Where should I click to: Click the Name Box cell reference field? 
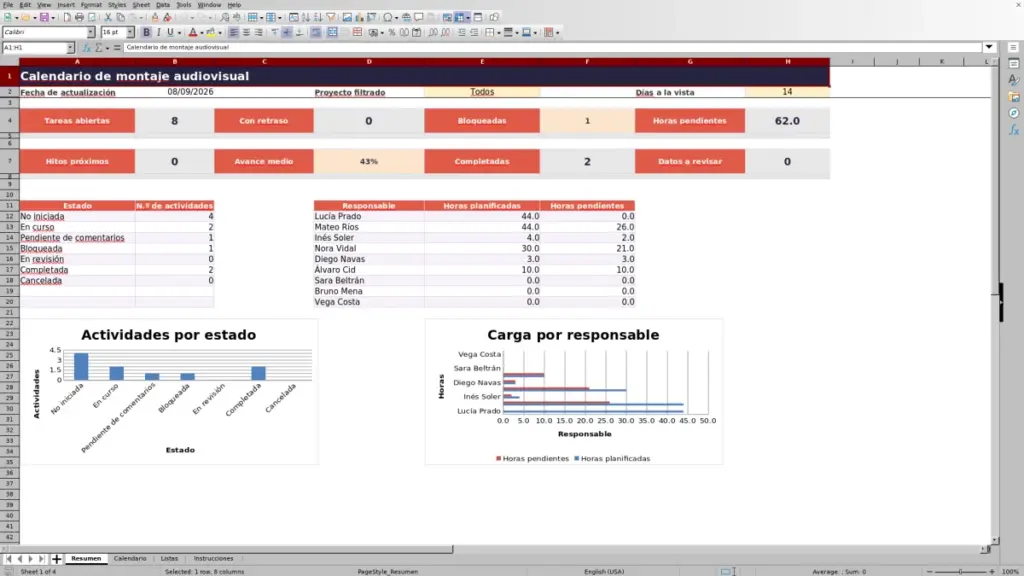pyautogui.click(x=34, y=48)
